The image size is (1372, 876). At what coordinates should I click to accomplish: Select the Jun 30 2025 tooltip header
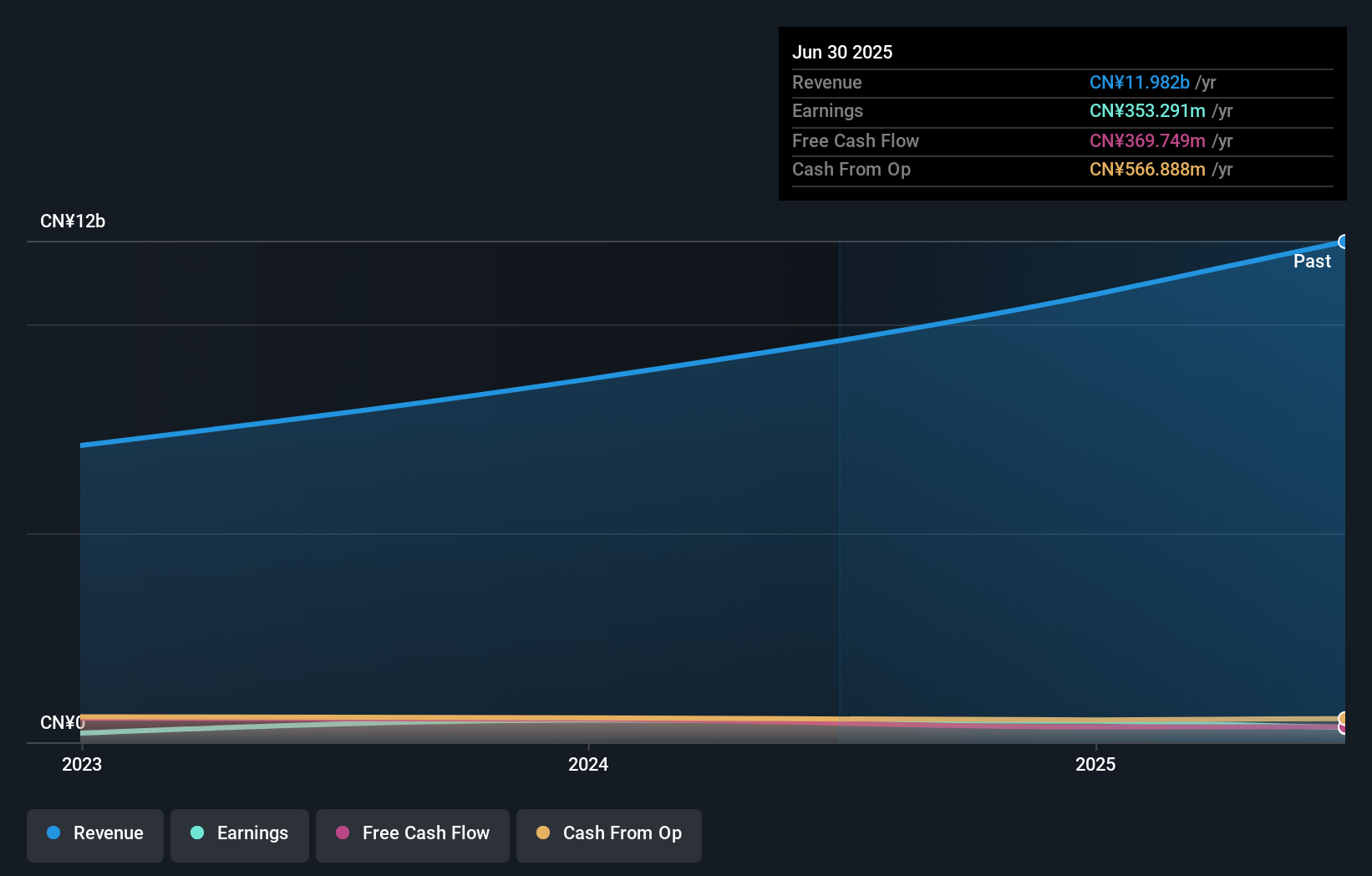(843, 52)
